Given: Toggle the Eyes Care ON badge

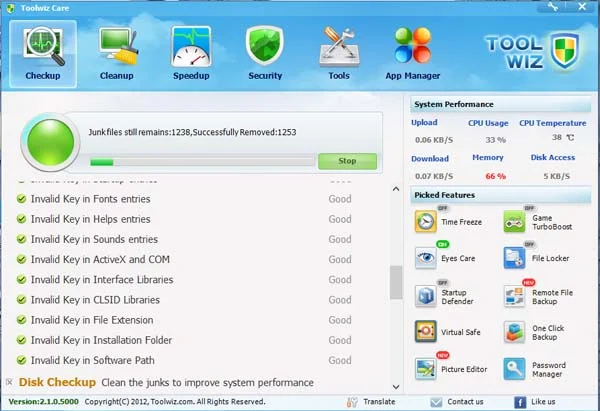Looking at the screenshot, I should click(443, 244).
